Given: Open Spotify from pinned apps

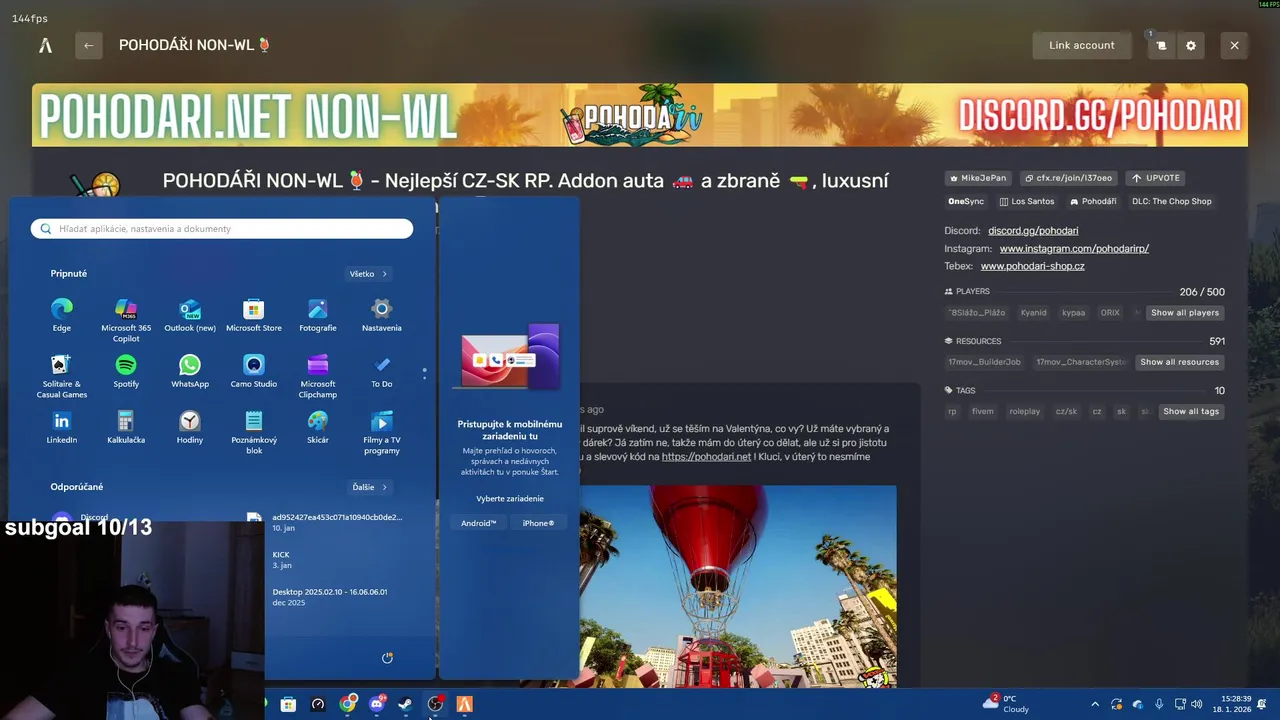Looking at the screenshot, I should tap(126, 371).
